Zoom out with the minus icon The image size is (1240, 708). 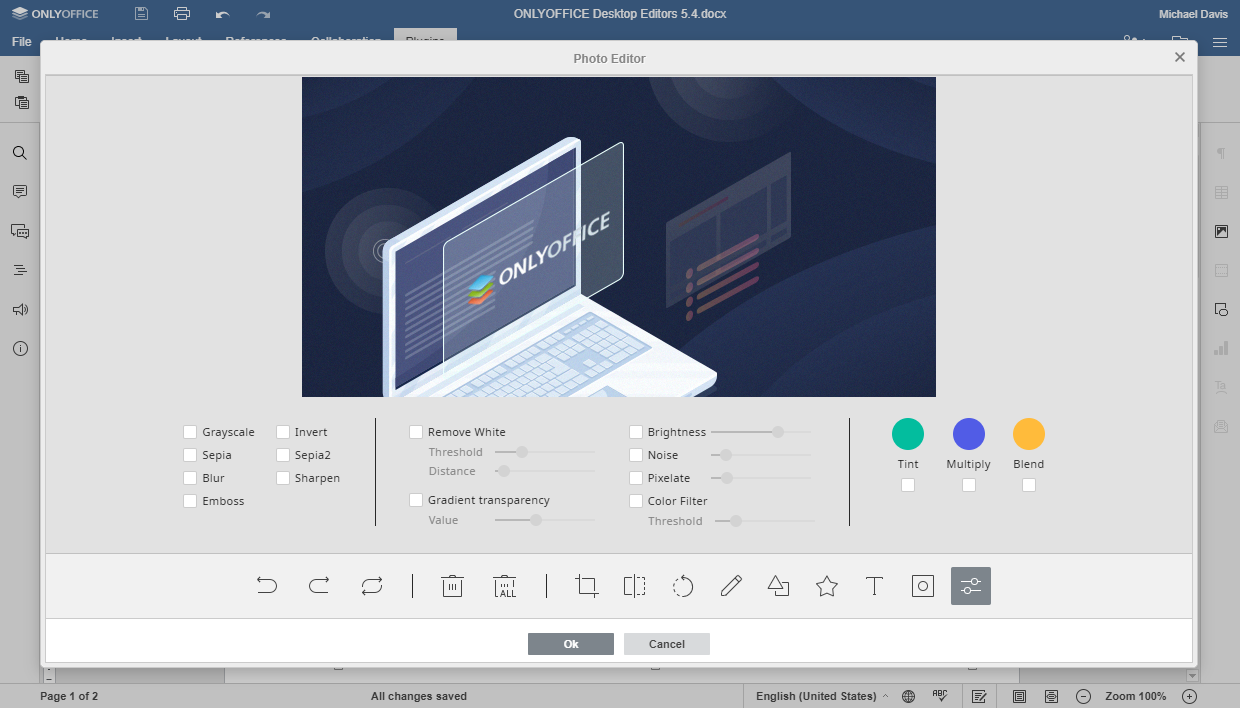click(1083, 696)
